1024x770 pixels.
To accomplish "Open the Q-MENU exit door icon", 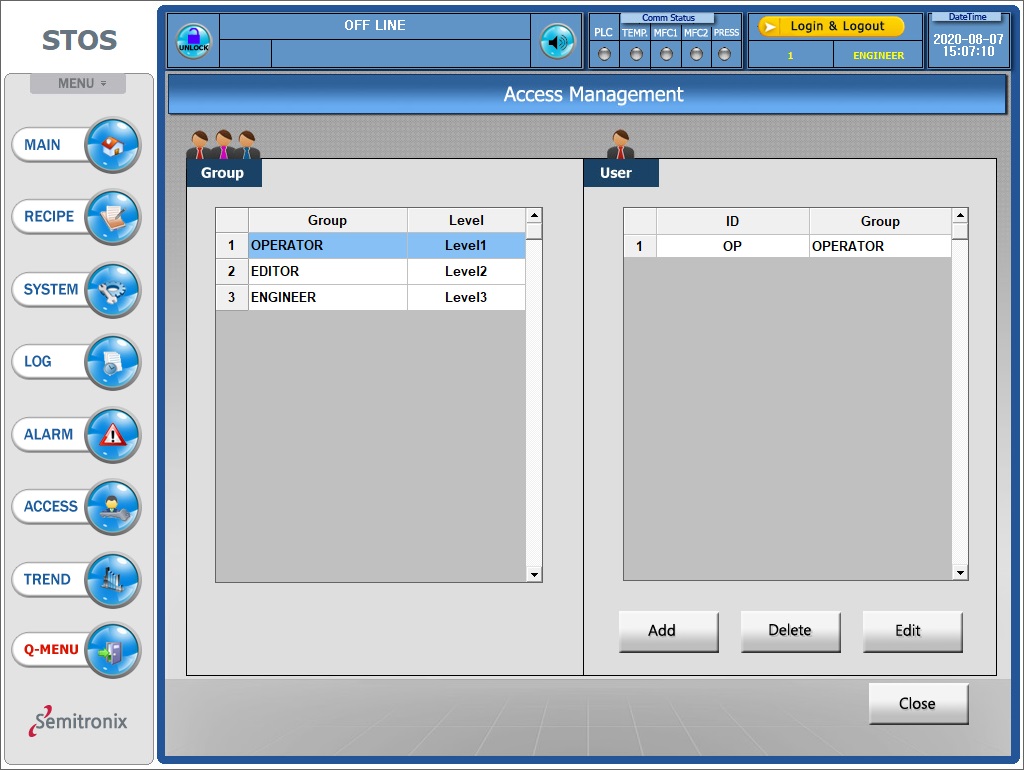I will point(112,650).
